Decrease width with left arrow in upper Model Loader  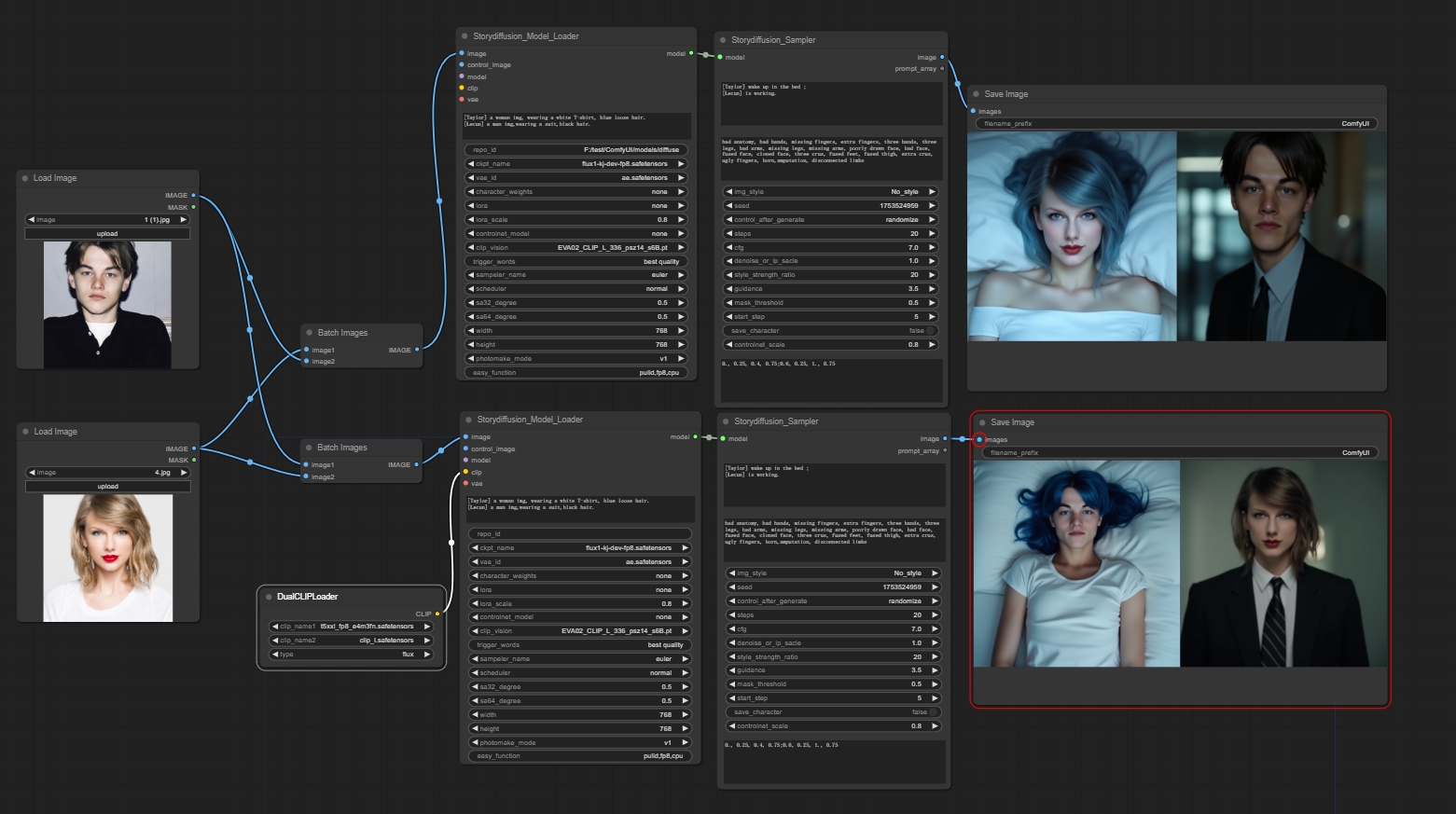[471, 330]
